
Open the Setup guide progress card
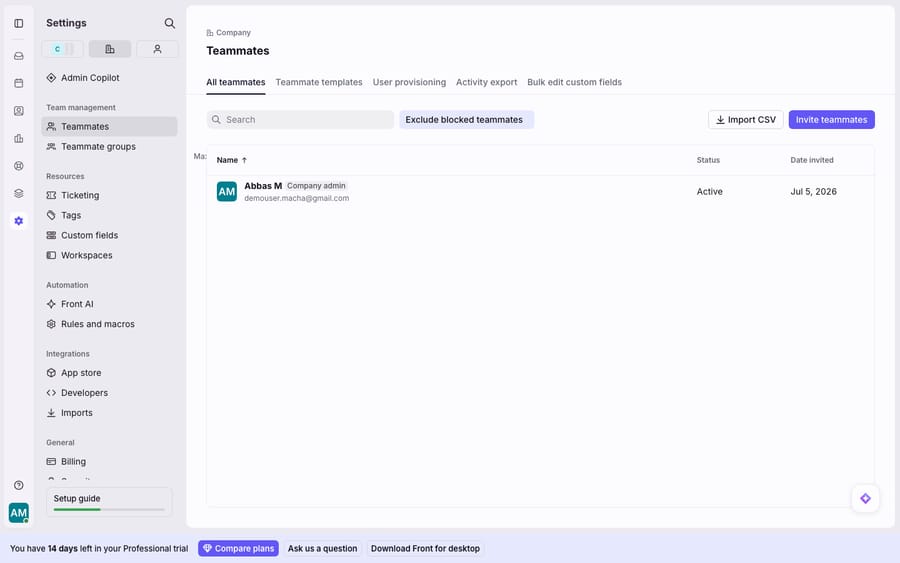click(x=109, y=502)
